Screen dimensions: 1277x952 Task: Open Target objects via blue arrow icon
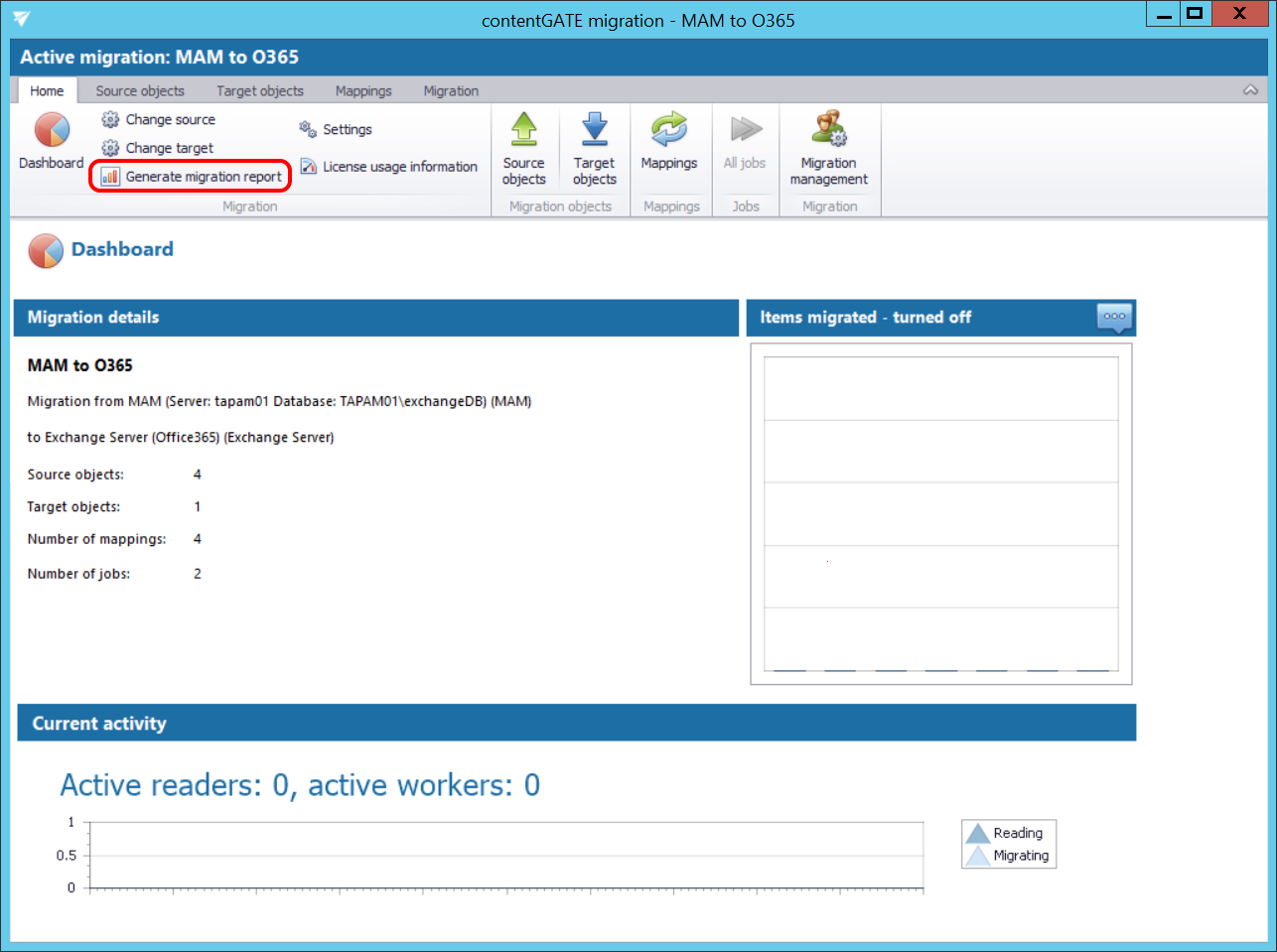point(594,131)
